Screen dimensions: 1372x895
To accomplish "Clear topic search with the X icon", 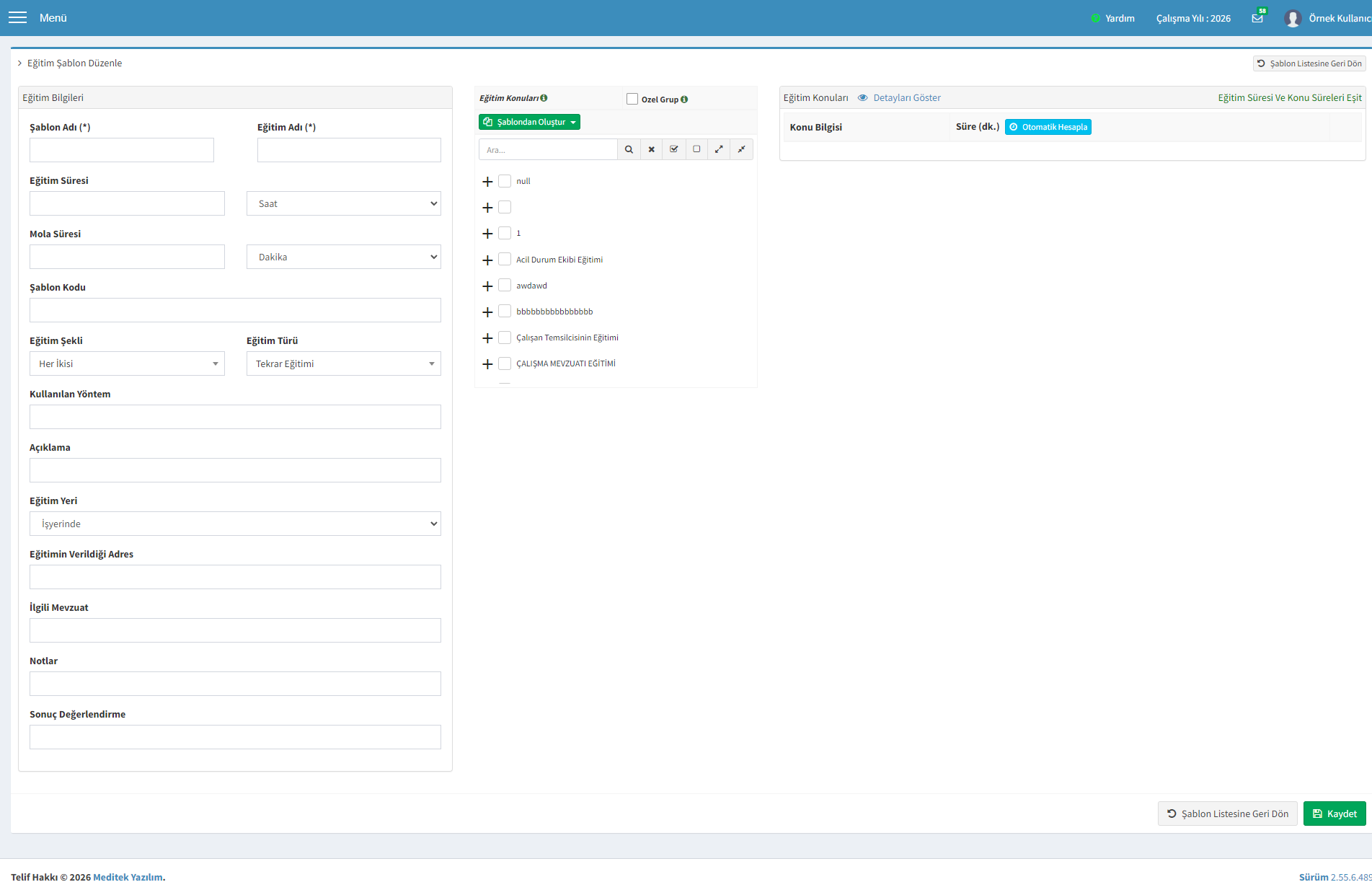I will click(x=651, y=149).
